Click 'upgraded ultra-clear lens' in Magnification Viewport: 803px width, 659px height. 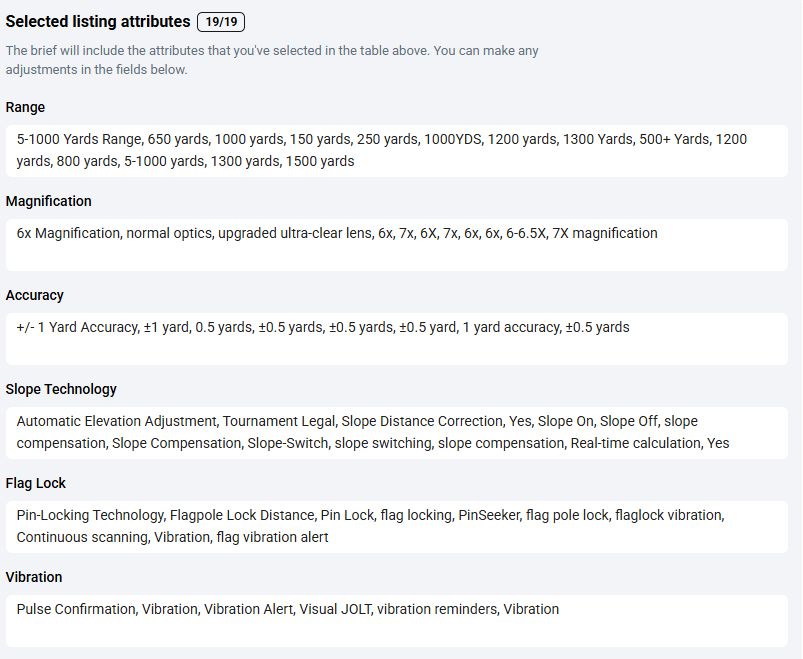[x=295, y=233]
